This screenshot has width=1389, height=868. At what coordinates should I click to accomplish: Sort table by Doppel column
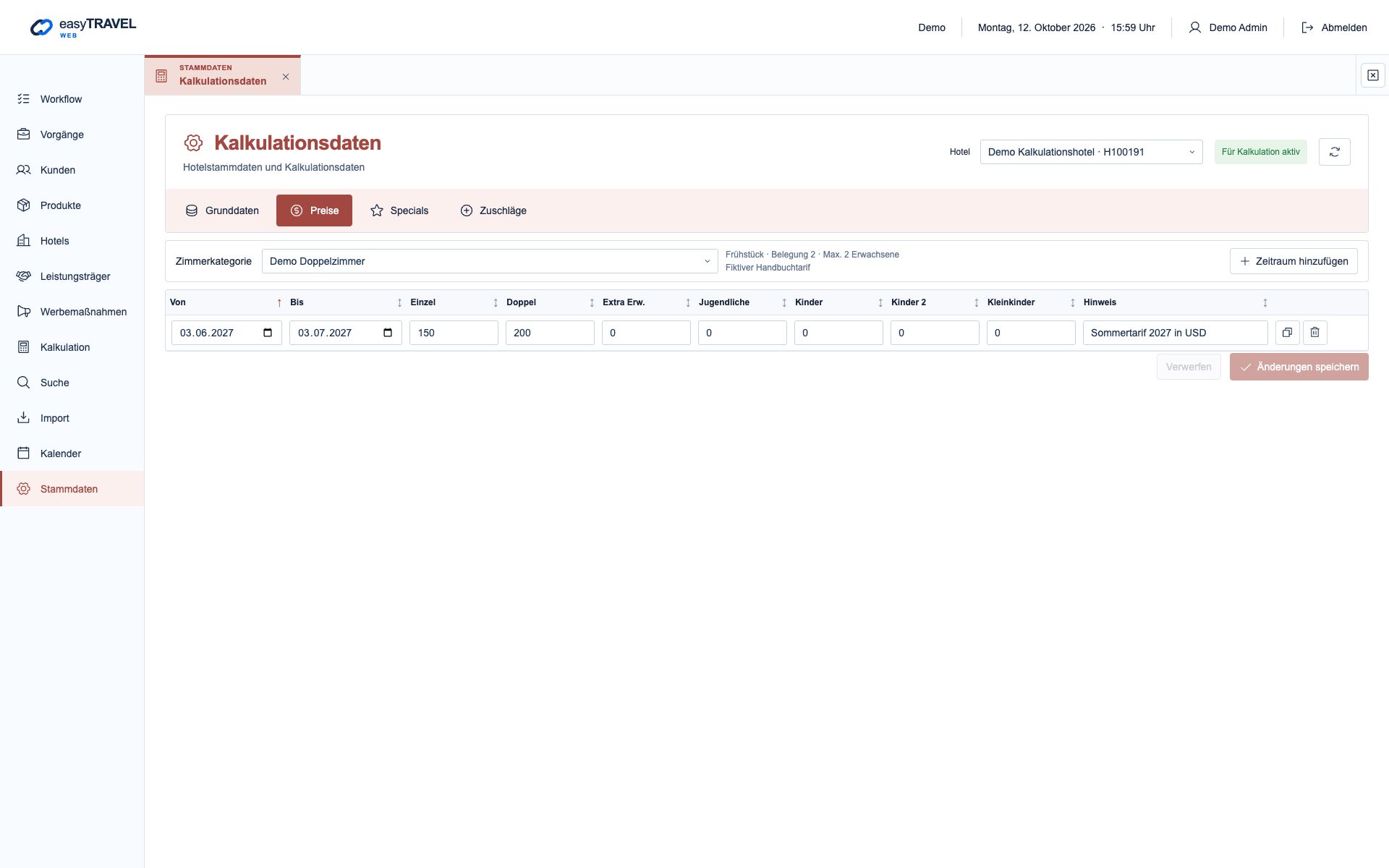tap(550, 302)
